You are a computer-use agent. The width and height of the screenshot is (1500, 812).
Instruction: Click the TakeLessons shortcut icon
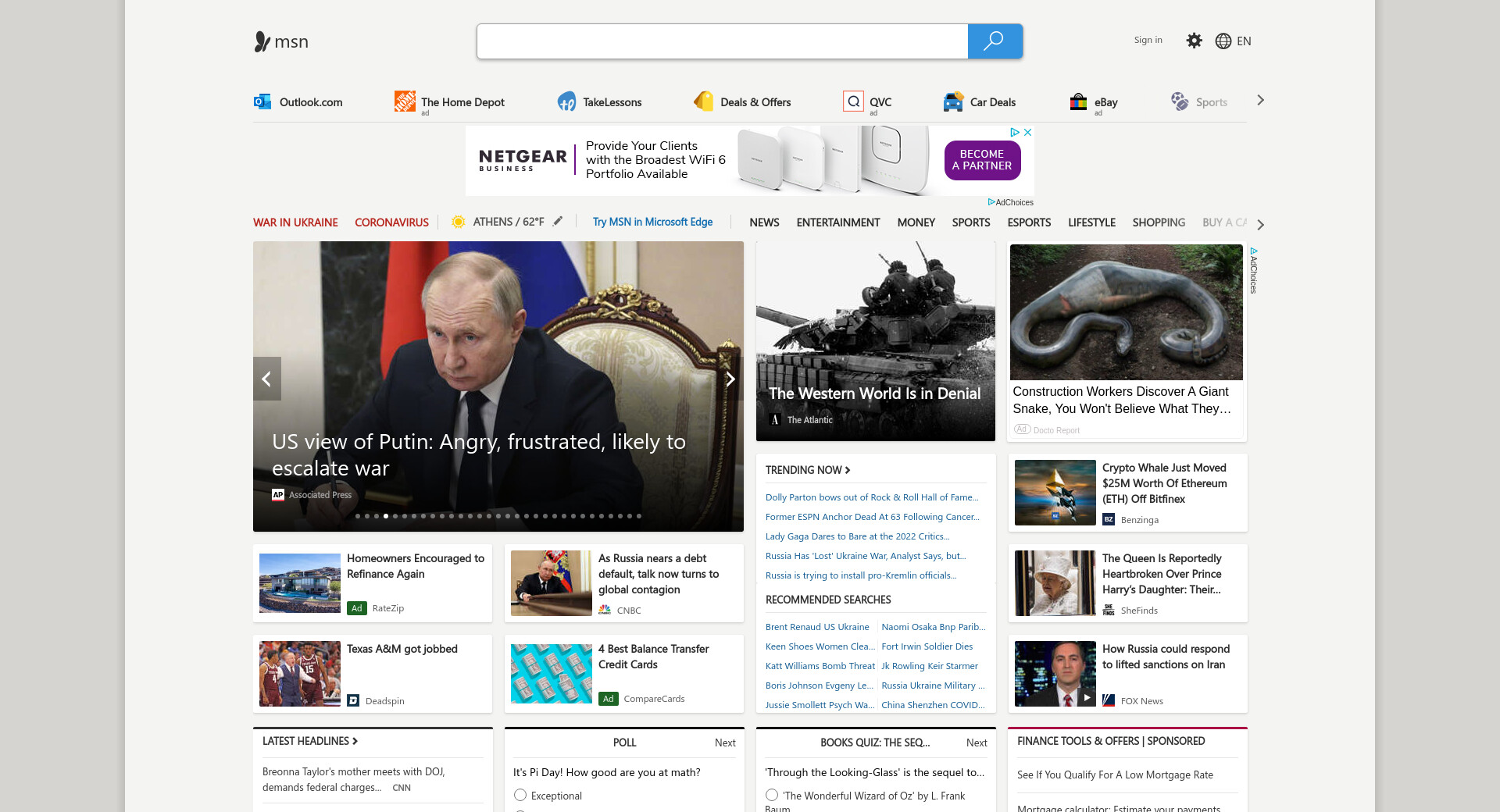(x=566, y=101)
